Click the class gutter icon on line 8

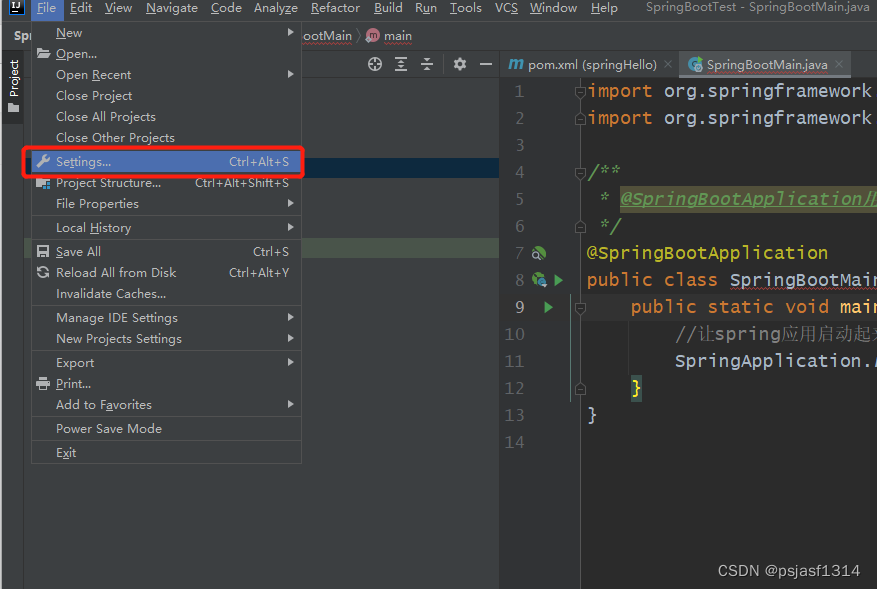(539, 280)
